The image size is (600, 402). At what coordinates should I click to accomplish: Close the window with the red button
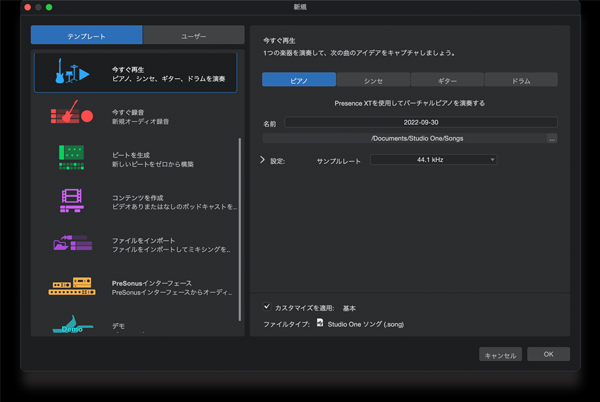pyautogui.click(x=28, y=7)
